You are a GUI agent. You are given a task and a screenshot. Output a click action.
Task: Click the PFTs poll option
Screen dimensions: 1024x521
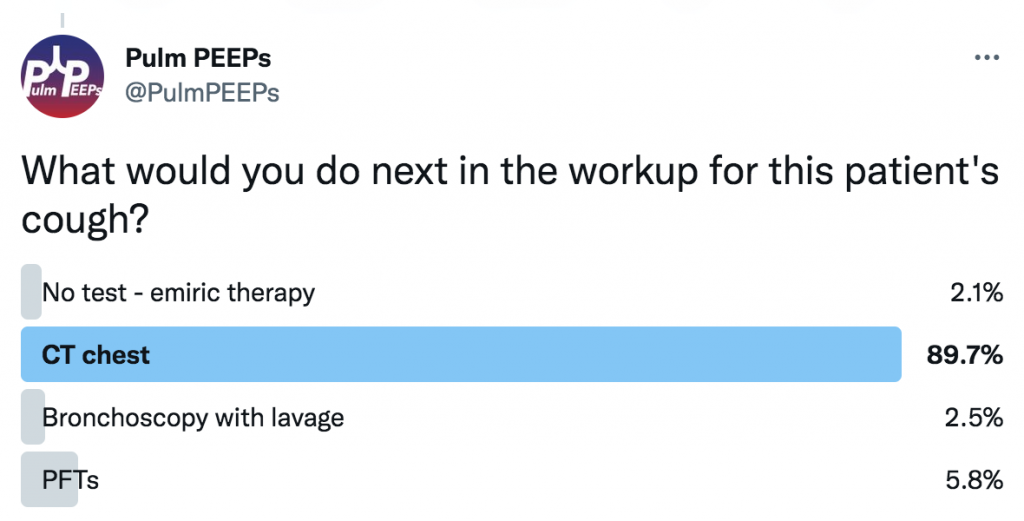(70, 481)
